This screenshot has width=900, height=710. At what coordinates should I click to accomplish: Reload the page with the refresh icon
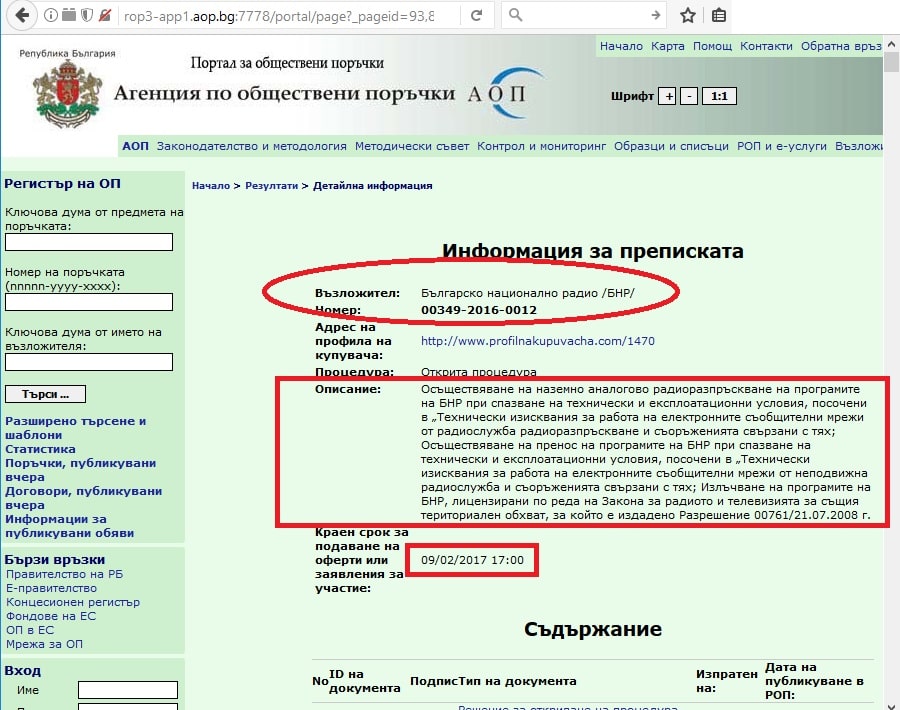(x=476, y=15)
